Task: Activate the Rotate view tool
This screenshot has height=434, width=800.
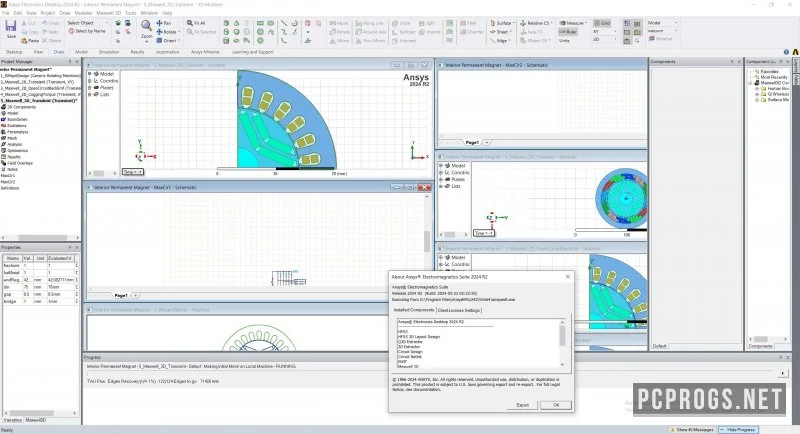Action: coord(167,32)
